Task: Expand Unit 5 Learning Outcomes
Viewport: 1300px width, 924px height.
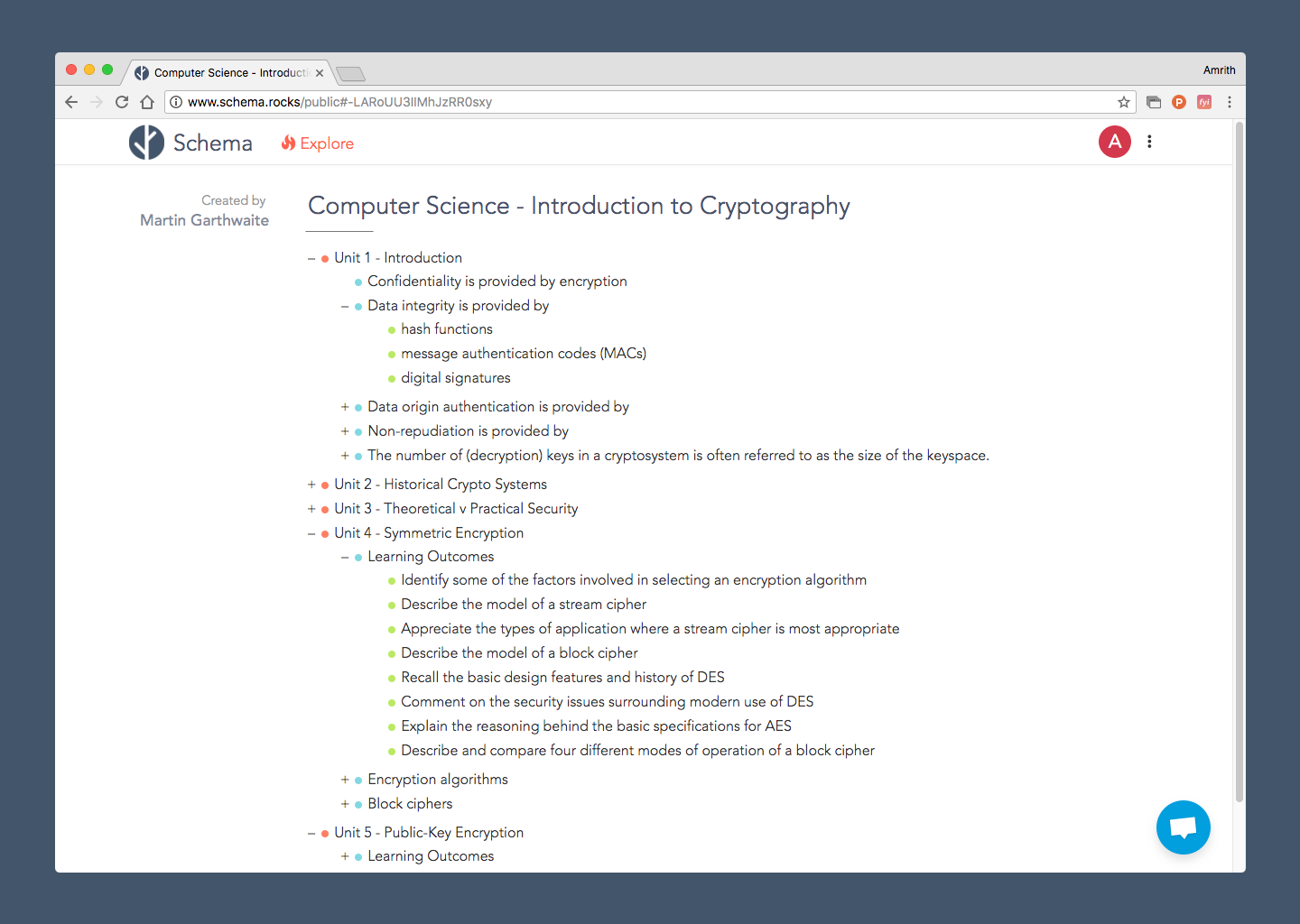Action: click(345, 856)
